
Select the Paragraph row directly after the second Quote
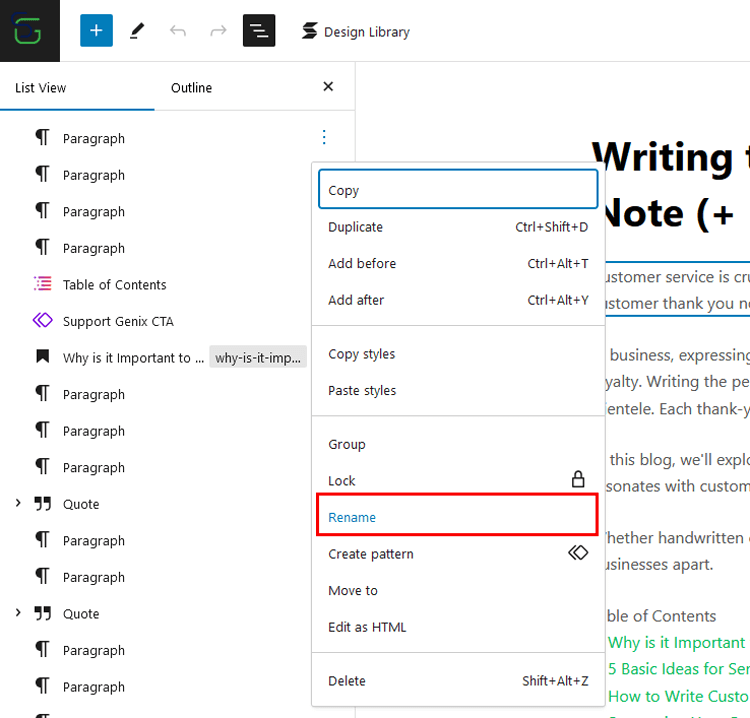[94, 651]
